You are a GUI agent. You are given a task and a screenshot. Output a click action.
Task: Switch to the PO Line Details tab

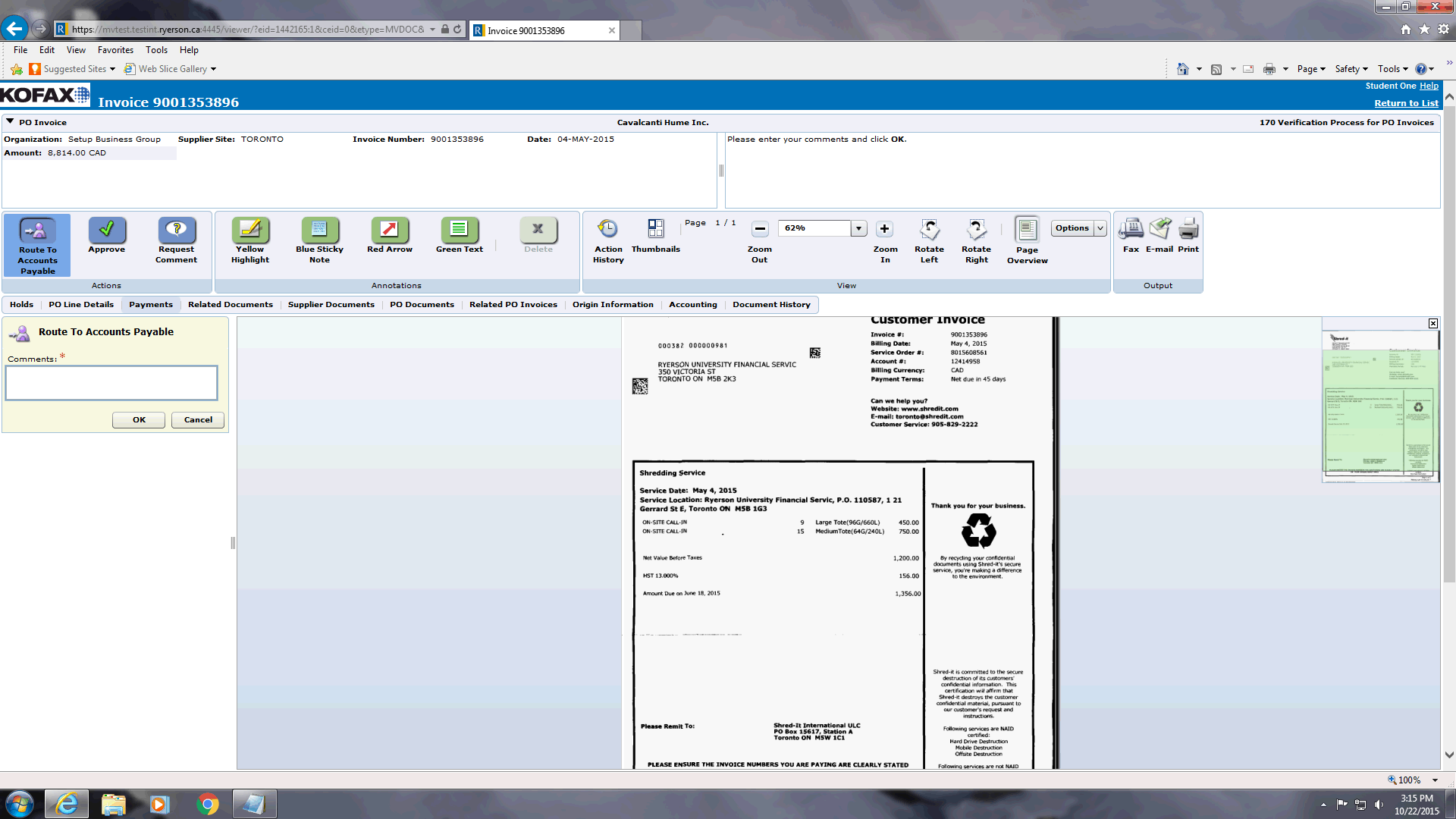(81, 304)
